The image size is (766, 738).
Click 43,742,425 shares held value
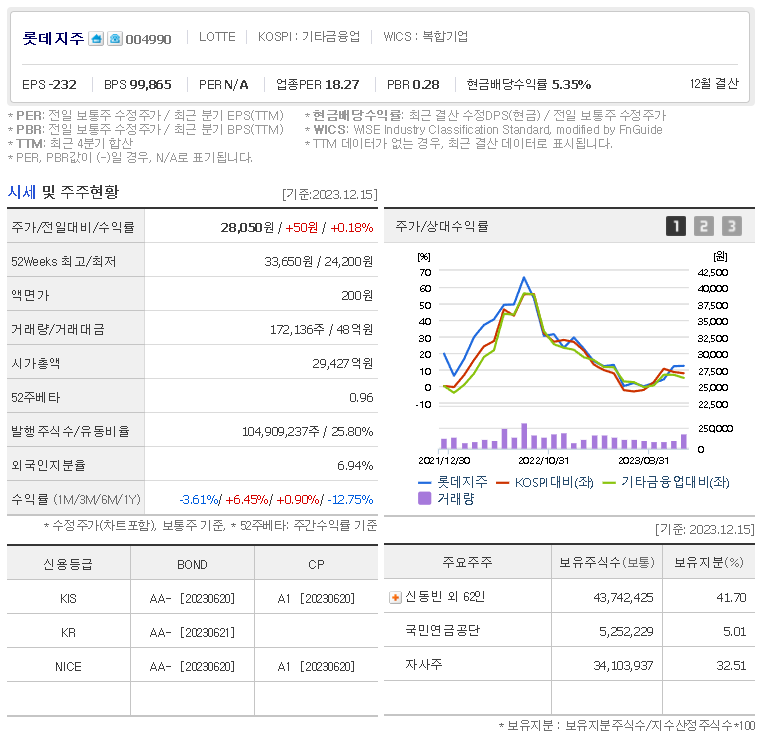[623, 597]
